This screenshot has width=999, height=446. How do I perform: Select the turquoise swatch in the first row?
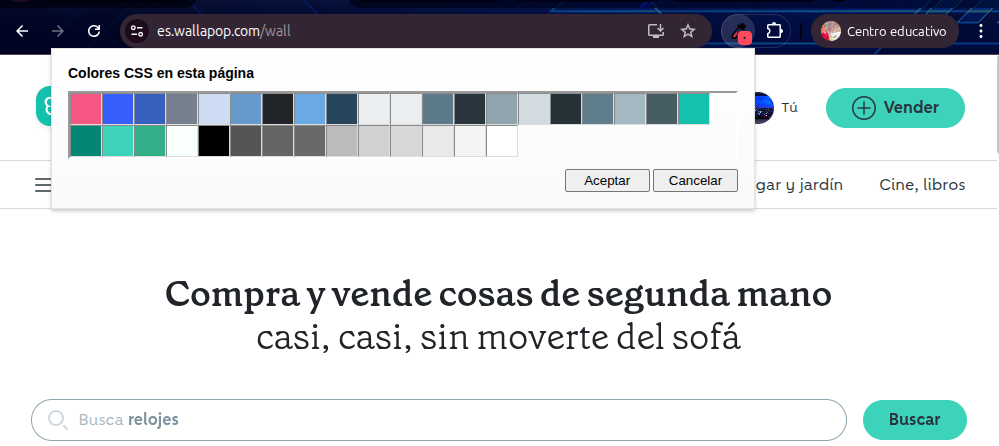click(x=694, y=109)
